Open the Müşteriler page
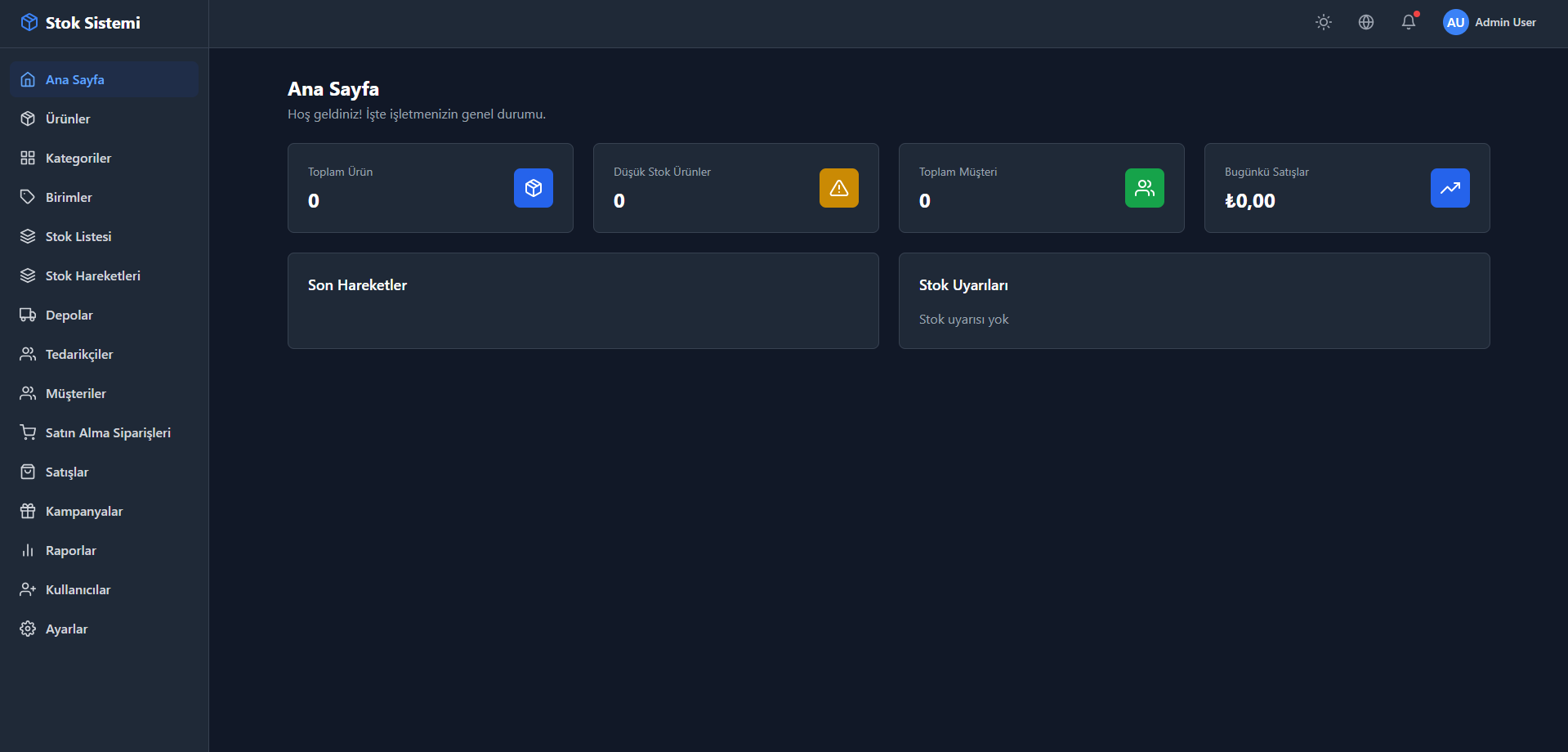The height and width of the screenshot is (752, 1568). (104, 393)
